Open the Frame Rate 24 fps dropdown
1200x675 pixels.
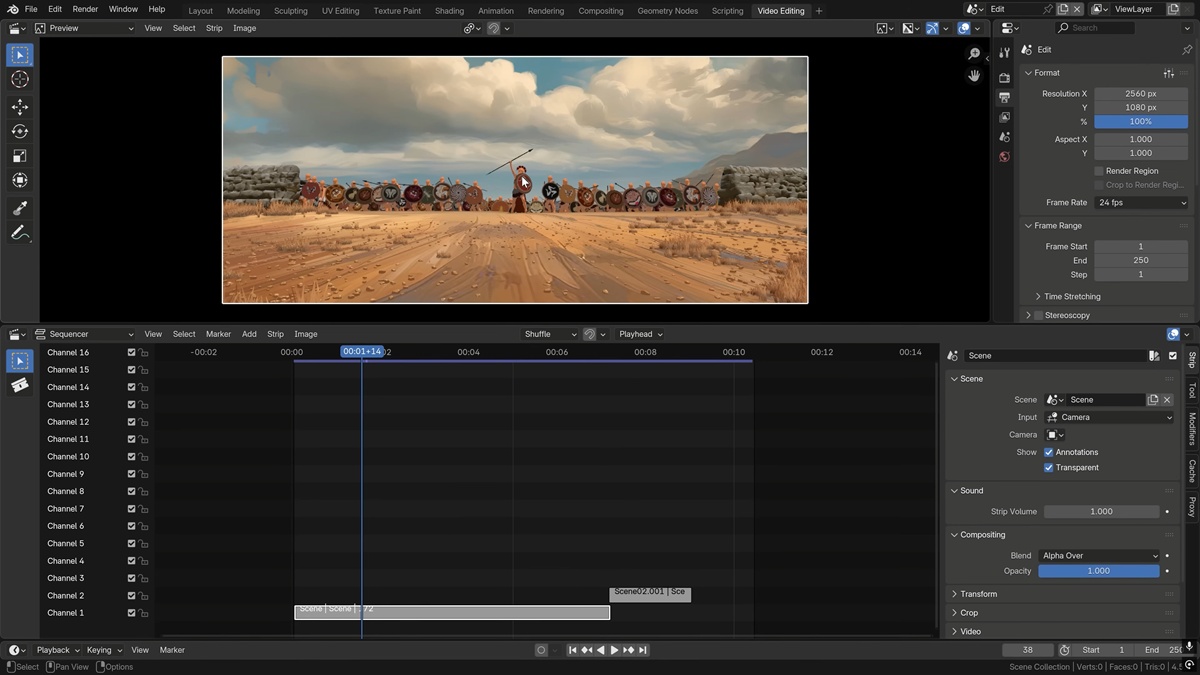click(1141, 203)
